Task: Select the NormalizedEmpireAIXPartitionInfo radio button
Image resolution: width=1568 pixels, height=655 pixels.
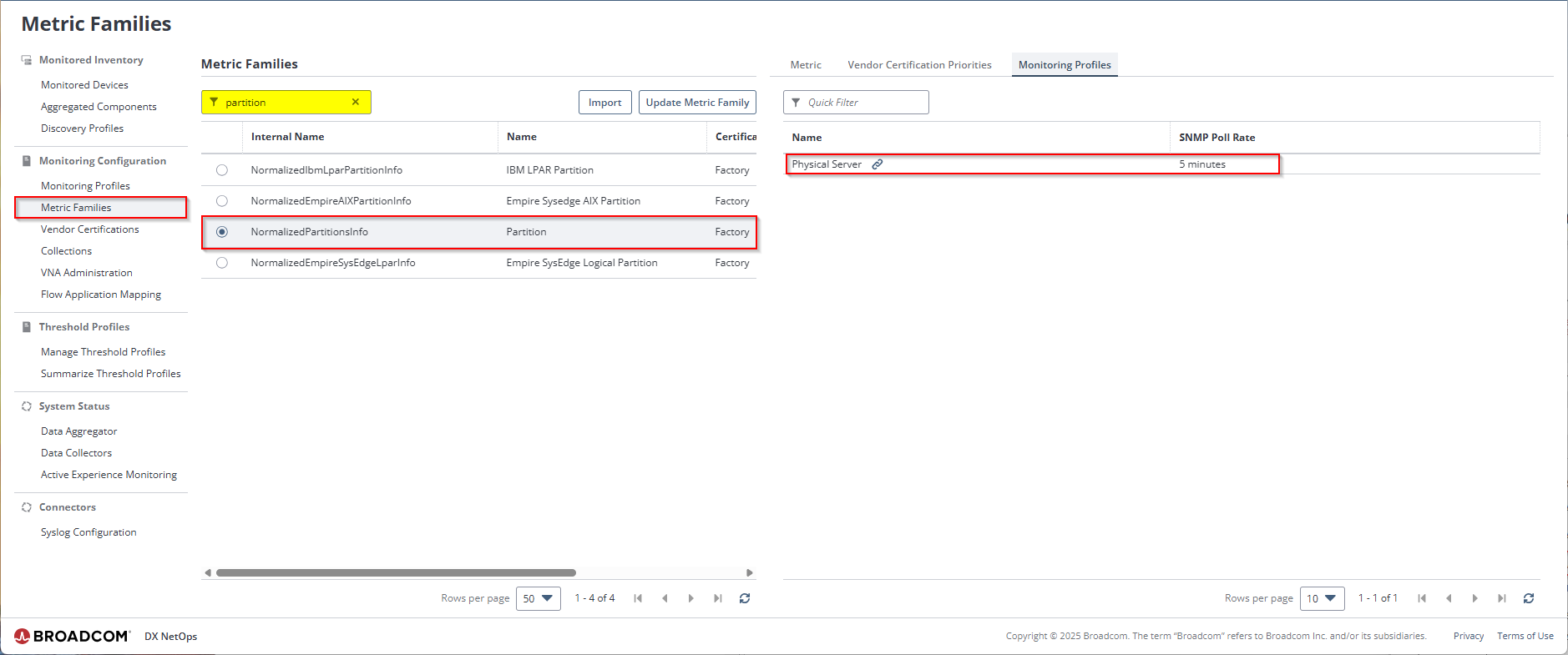Action: click(x=222, y=201)
